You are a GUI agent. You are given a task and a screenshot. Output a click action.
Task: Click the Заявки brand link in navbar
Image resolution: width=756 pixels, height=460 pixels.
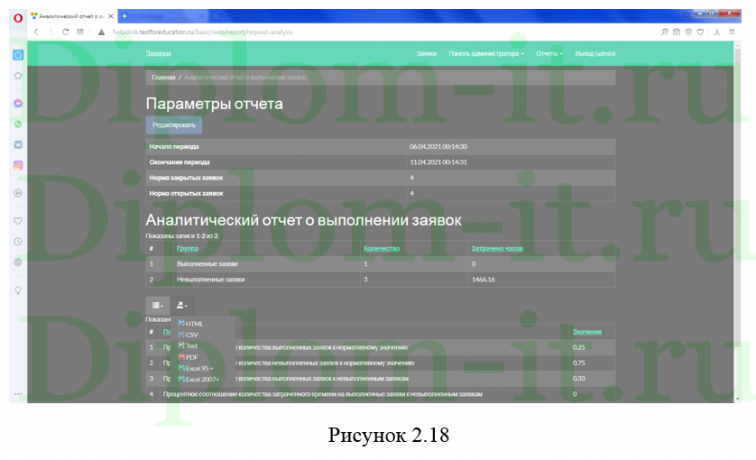[158, 54]
